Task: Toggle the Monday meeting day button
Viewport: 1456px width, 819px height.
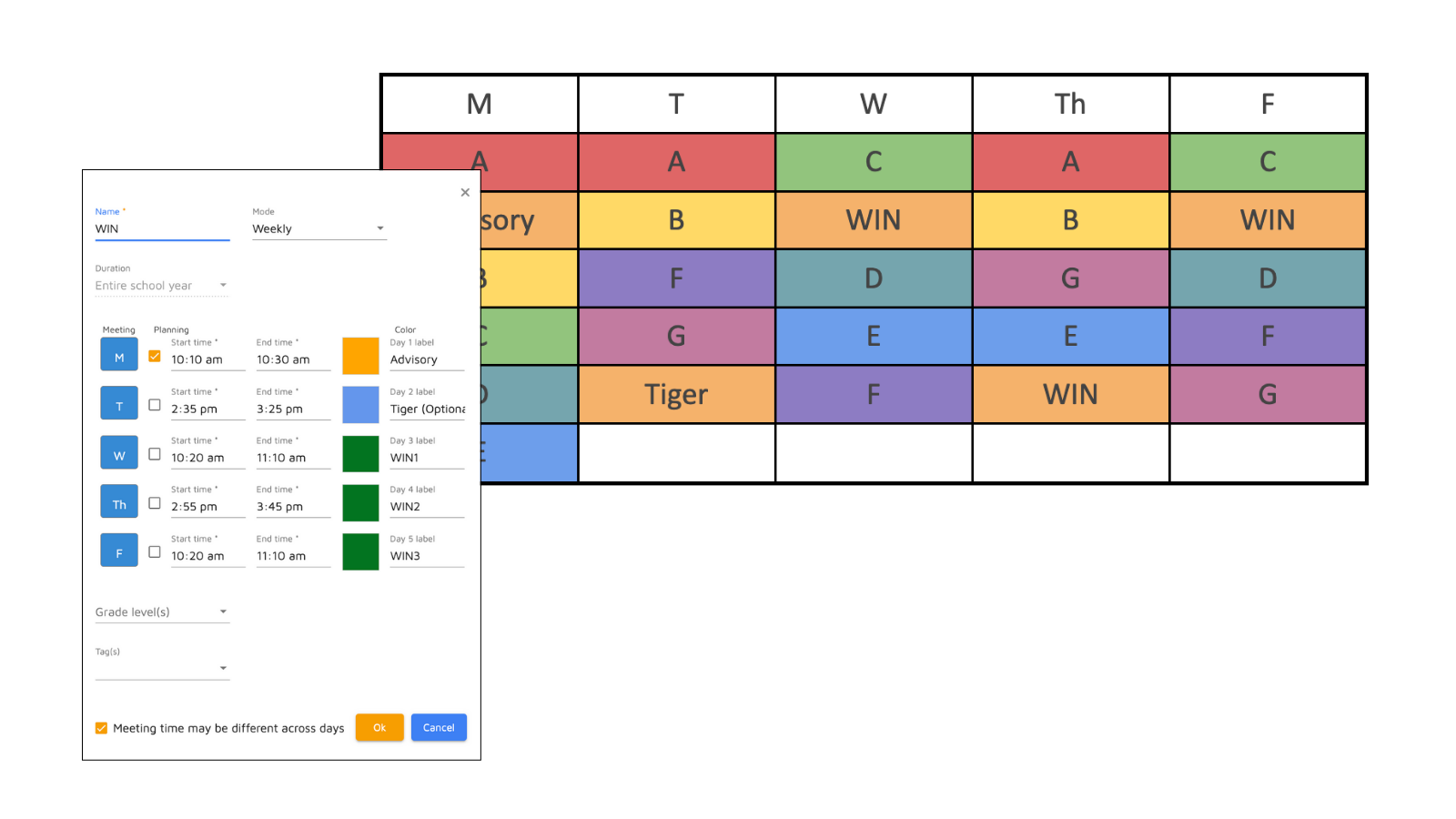Action: click(x=119, y=355)
